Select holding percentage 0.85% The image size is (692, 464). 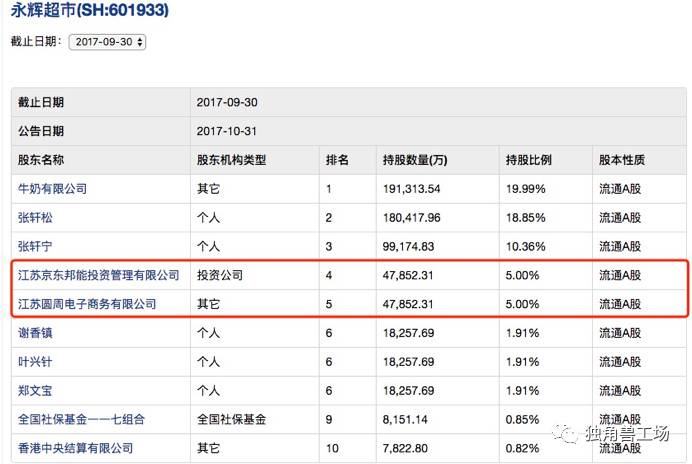(x=523, y=419)
